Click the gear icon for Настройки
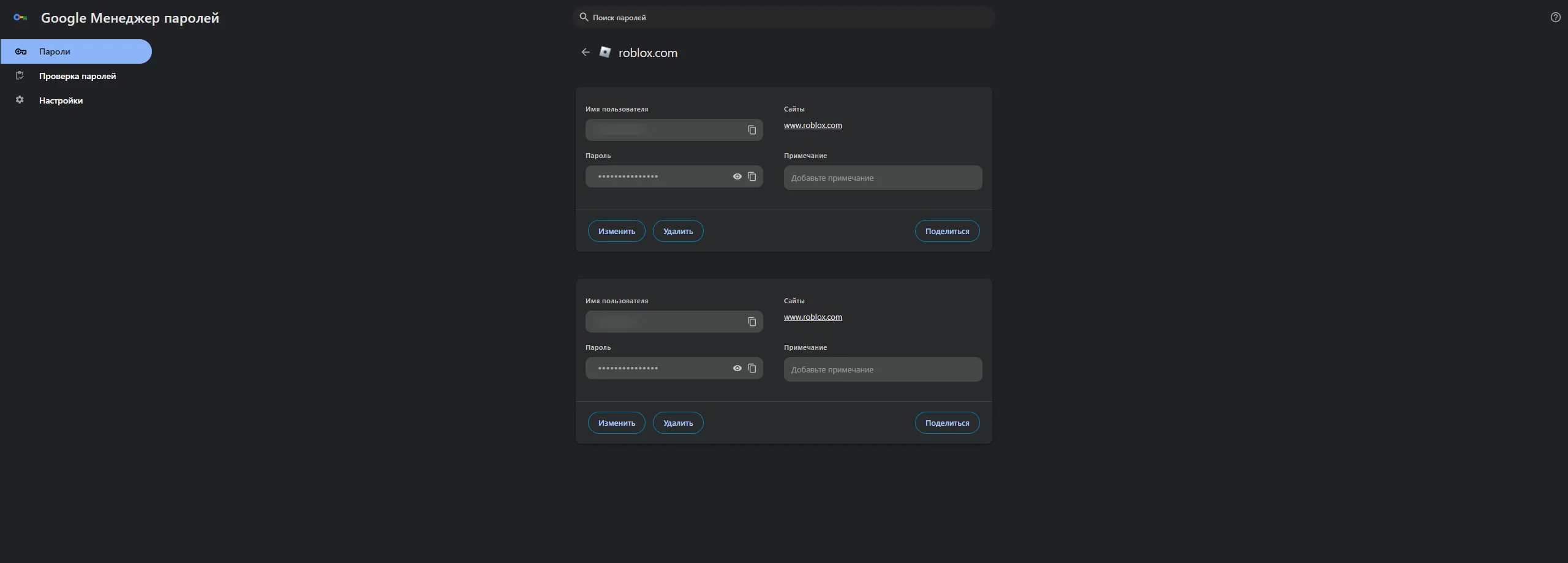The height and width of the screenshot is (563, 1568). [20, 100]
